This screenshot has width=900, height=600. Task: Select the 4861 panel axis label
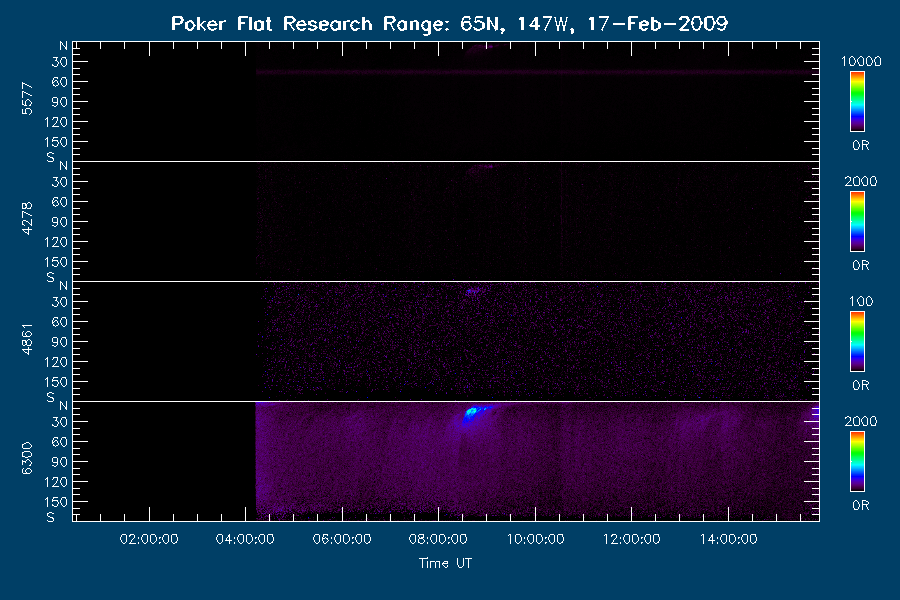[27, 339]
